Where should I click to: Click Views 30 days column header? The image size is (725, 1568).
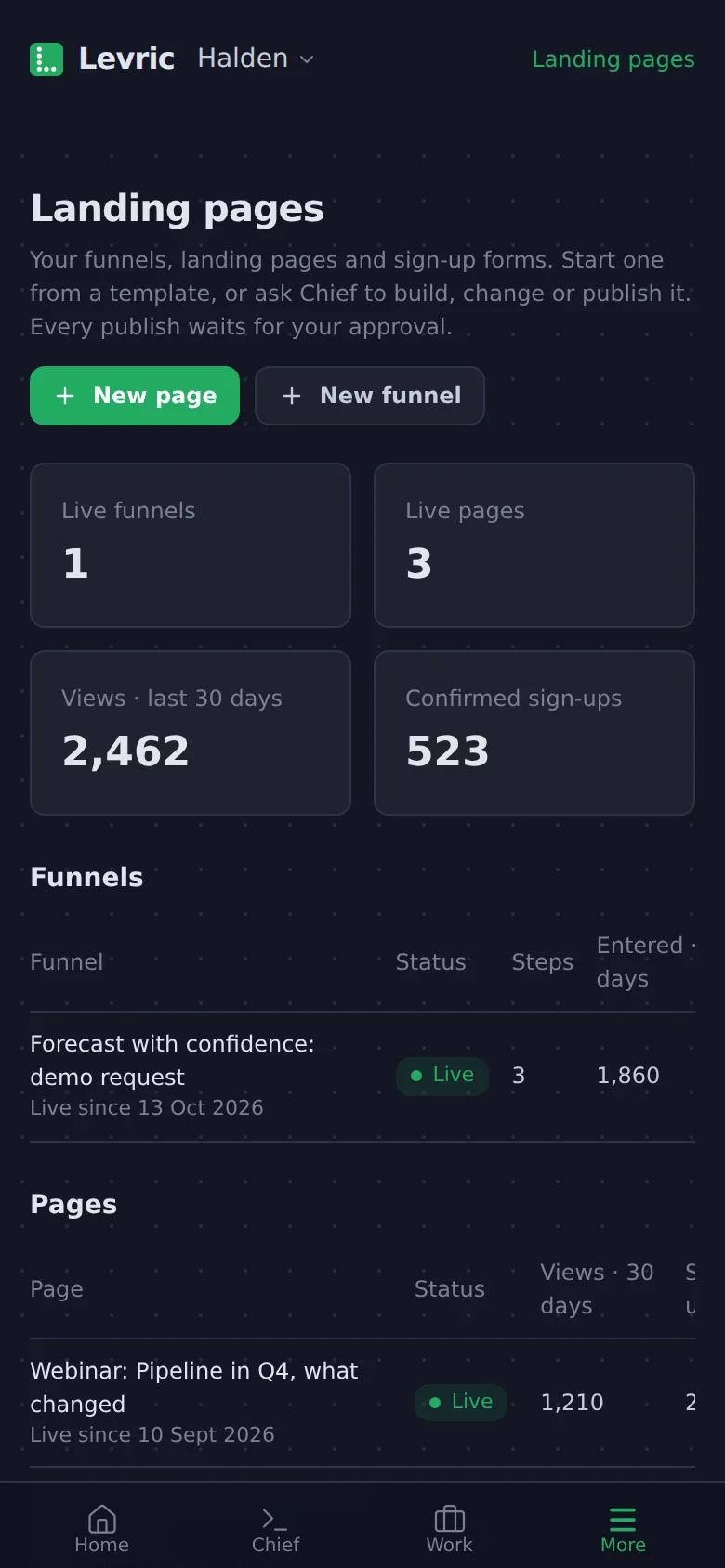point(597,1289)
